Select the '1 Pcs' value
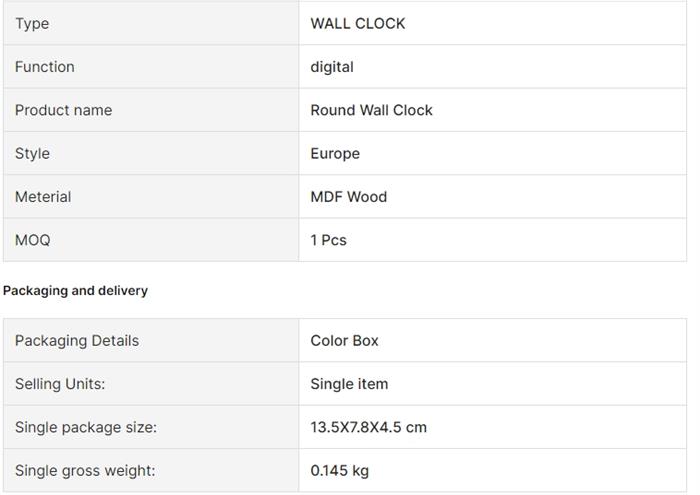The height and width of the screenshot is (495, 700). [x=328, y=240]
